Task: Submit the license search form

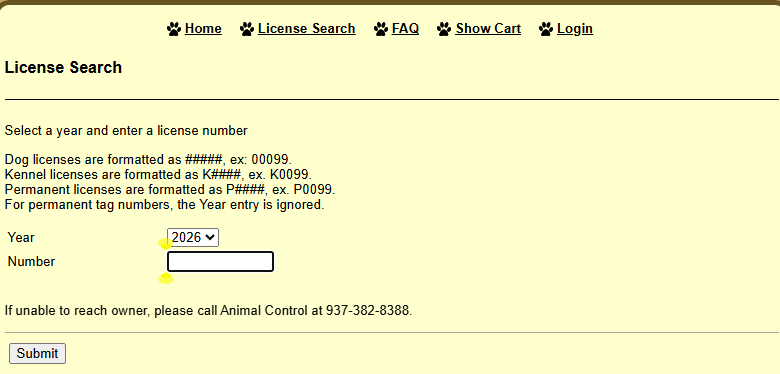Action: (x=37, y=354)
